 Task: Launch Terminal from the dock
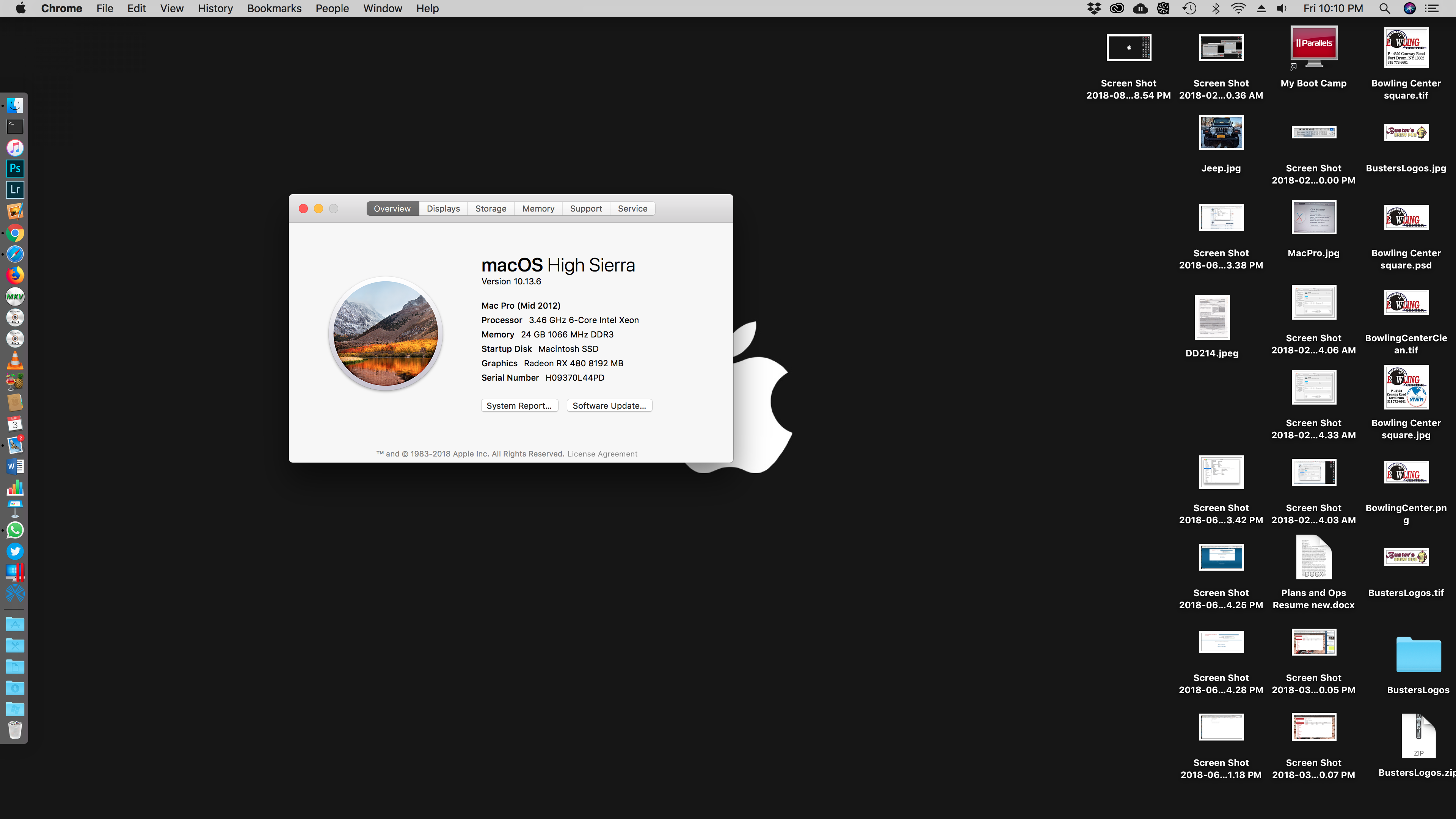click(15, 127)
